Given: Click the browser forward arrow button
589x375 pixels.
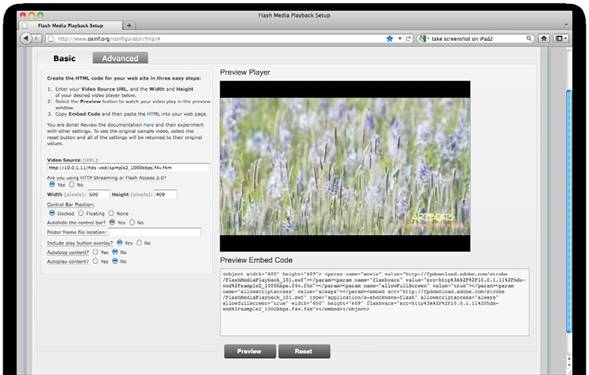Looking at the screenshot, I should [x=36, y=38].
